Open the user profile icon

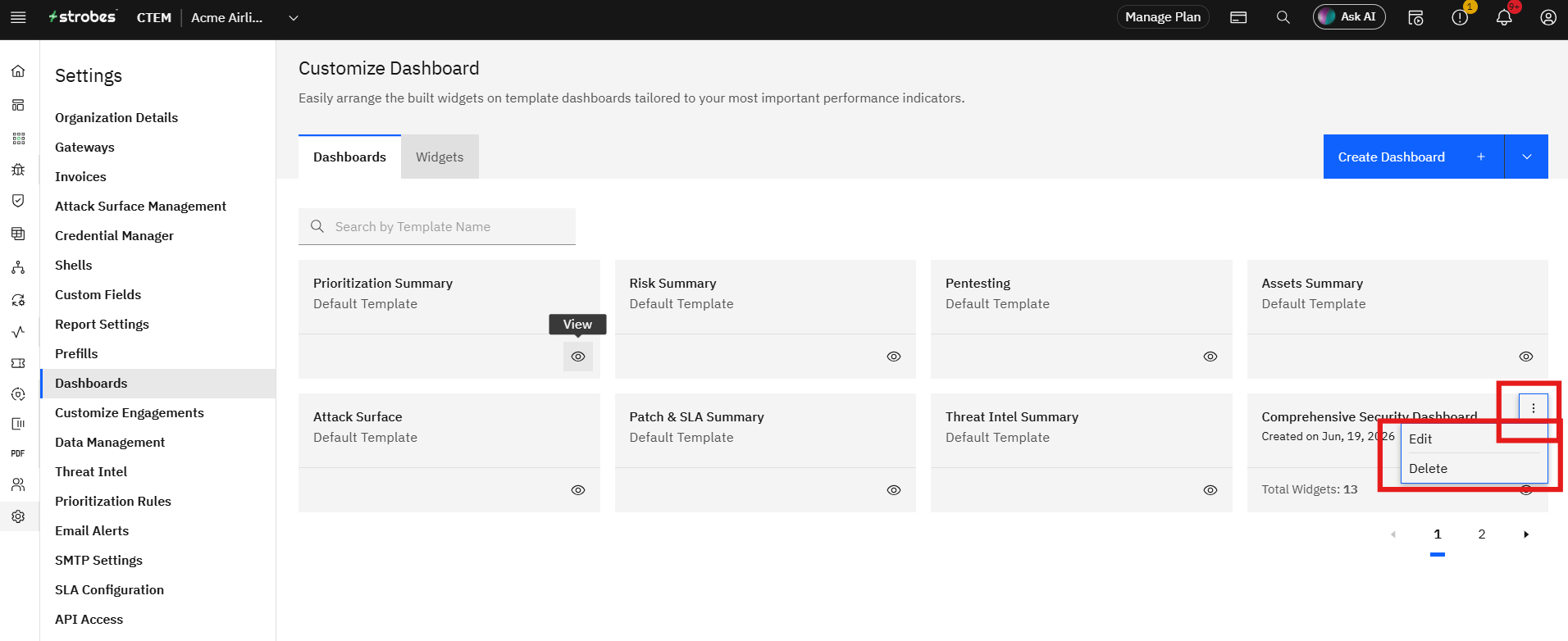pos(1548,17)
